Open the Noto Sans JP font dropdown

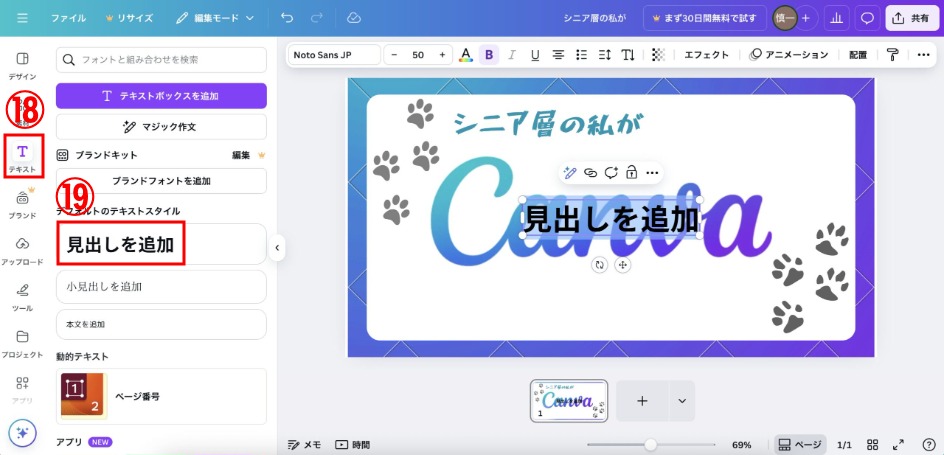334,55
